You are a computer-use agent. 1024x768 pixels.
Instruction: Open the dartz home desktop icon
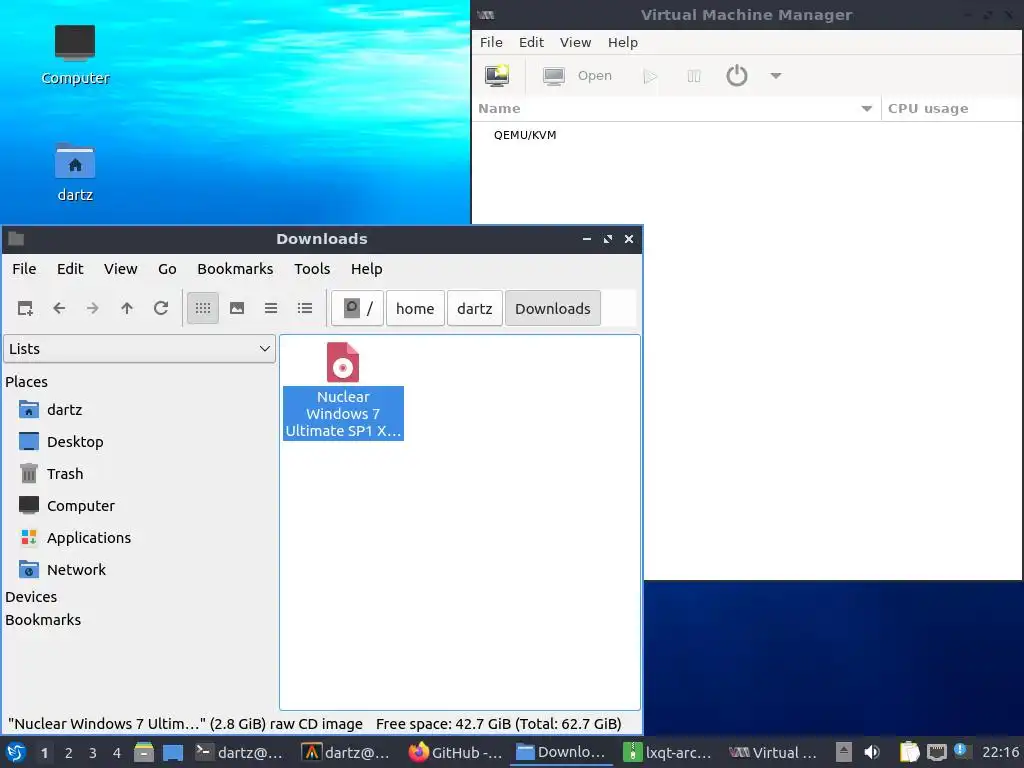click(75, 172)
